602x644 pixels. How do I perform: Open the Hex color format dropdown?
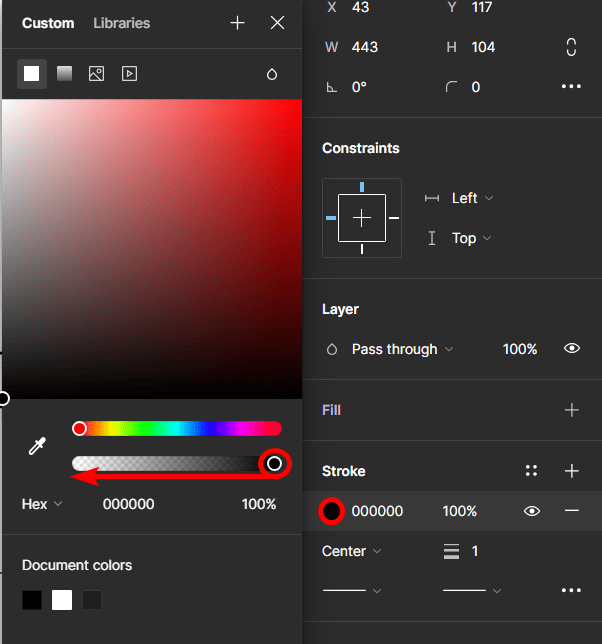[x=42, y=504]
